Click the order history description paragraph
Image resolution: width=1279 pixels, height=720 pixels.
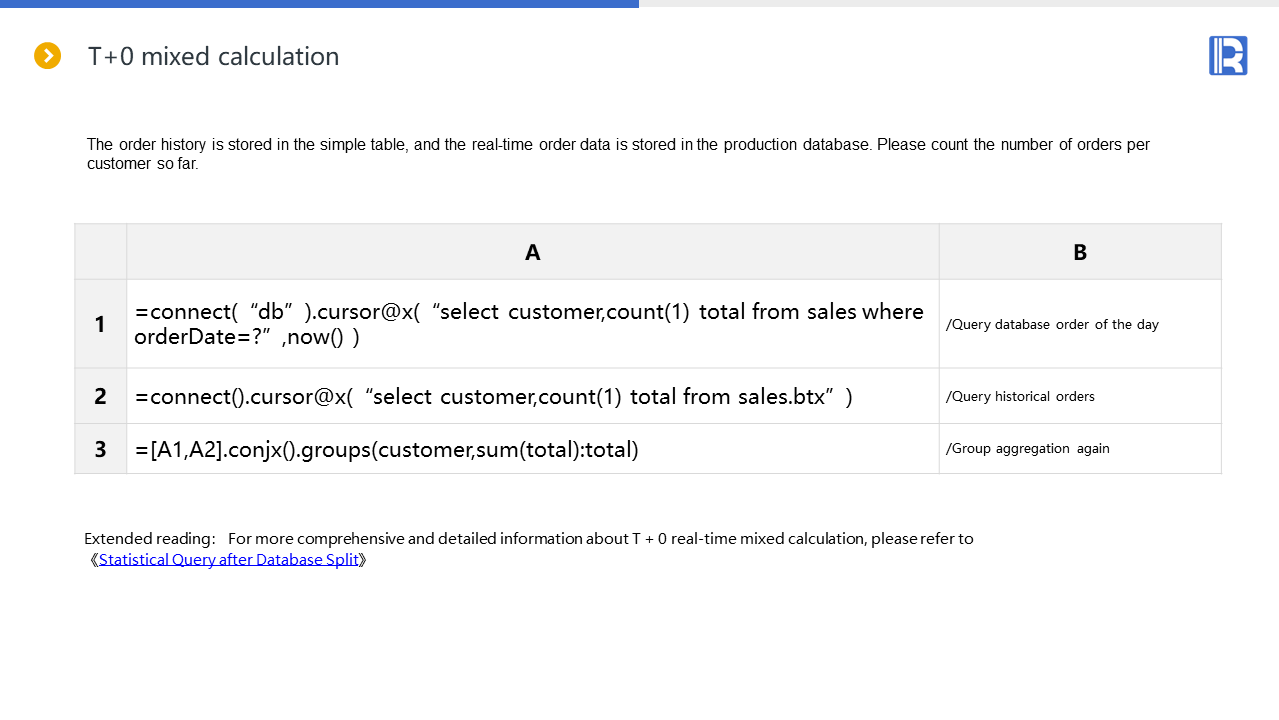point(617,154)
